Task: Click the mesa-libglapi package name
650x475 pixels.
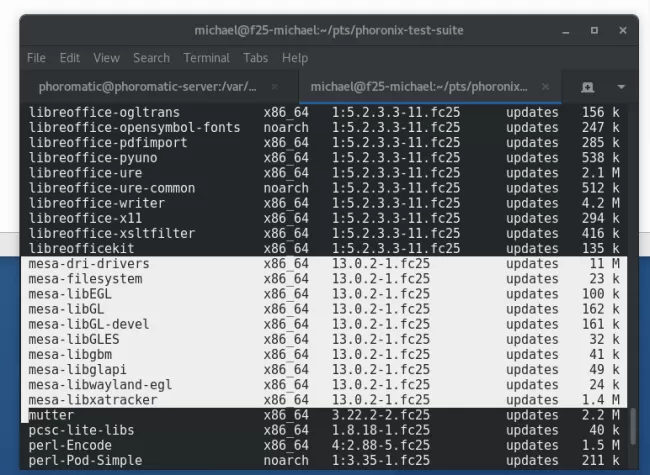Action: tap(78, 370)
